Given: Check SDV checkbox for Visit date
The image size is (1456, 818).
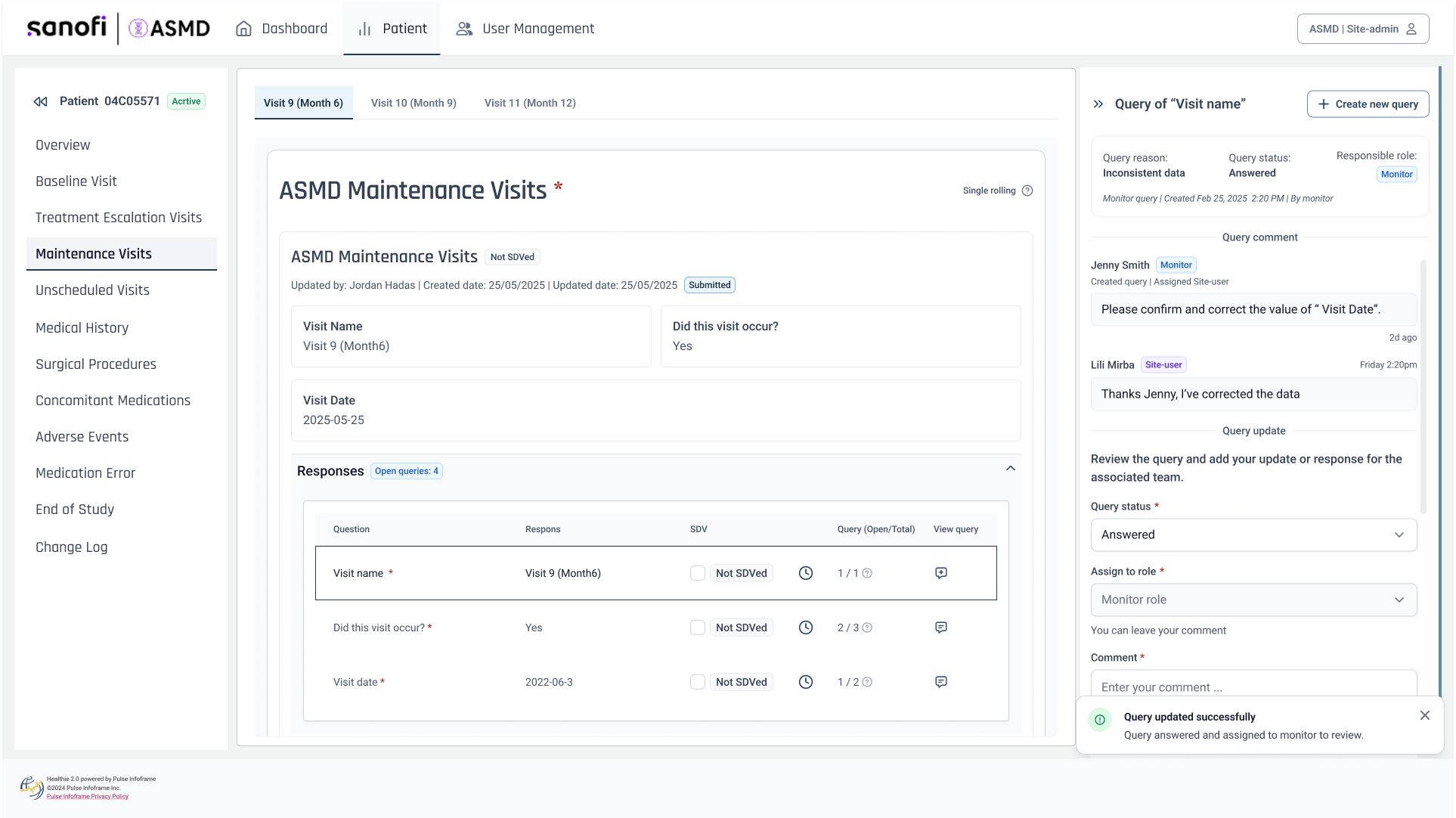Looking at the screenshot, I should [x=698, y=682].
